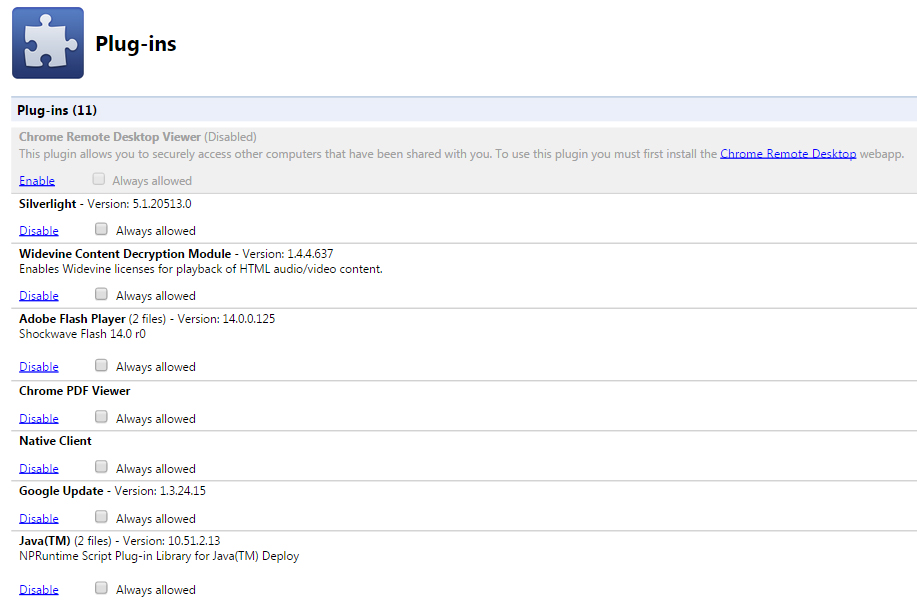Click the Java(TM) plugin name
Viewport: 917px width, 601px height.
coord(44,541)
